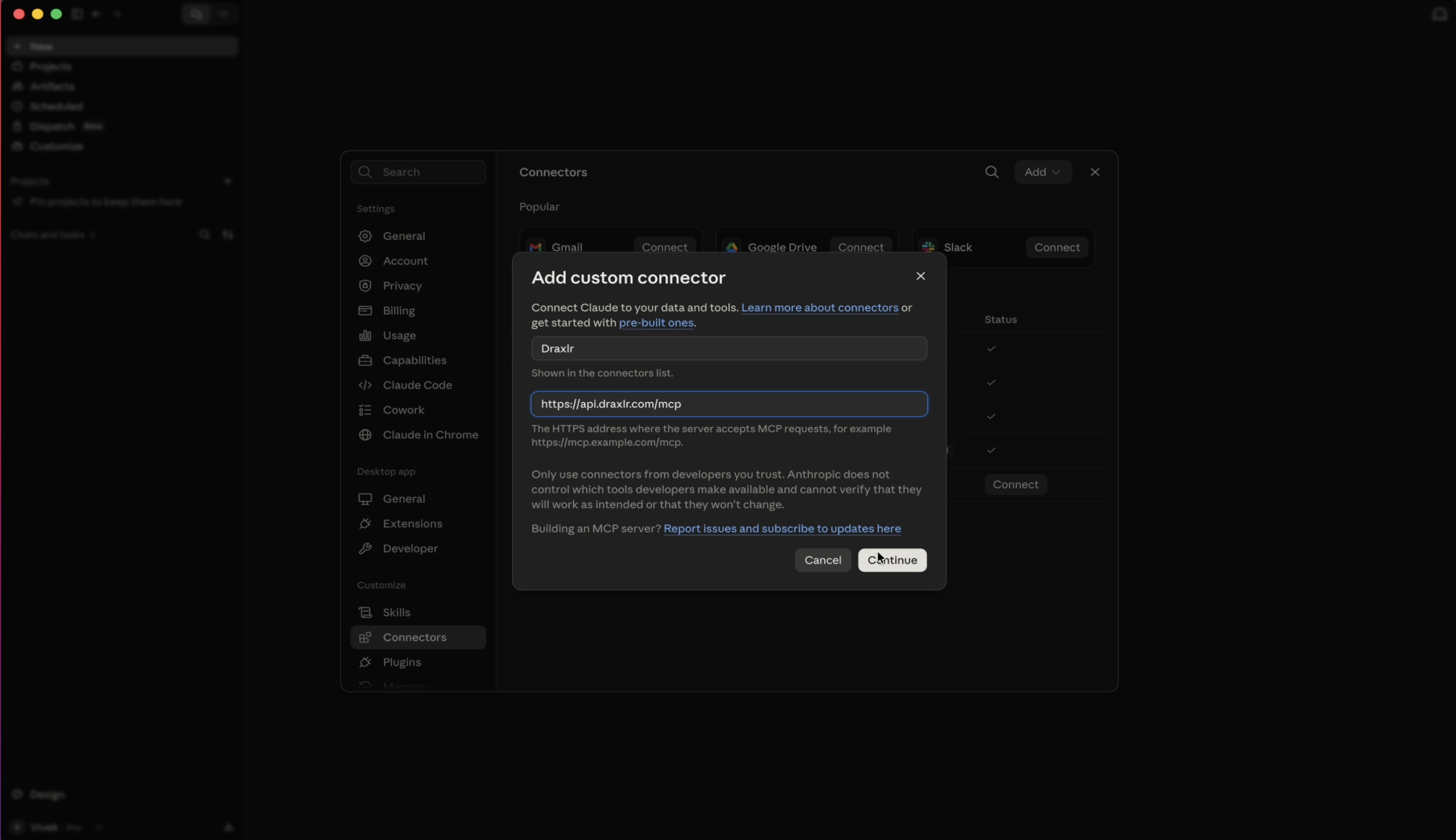Focus the connector name field containing Draxlr

[x=729, y=348]
